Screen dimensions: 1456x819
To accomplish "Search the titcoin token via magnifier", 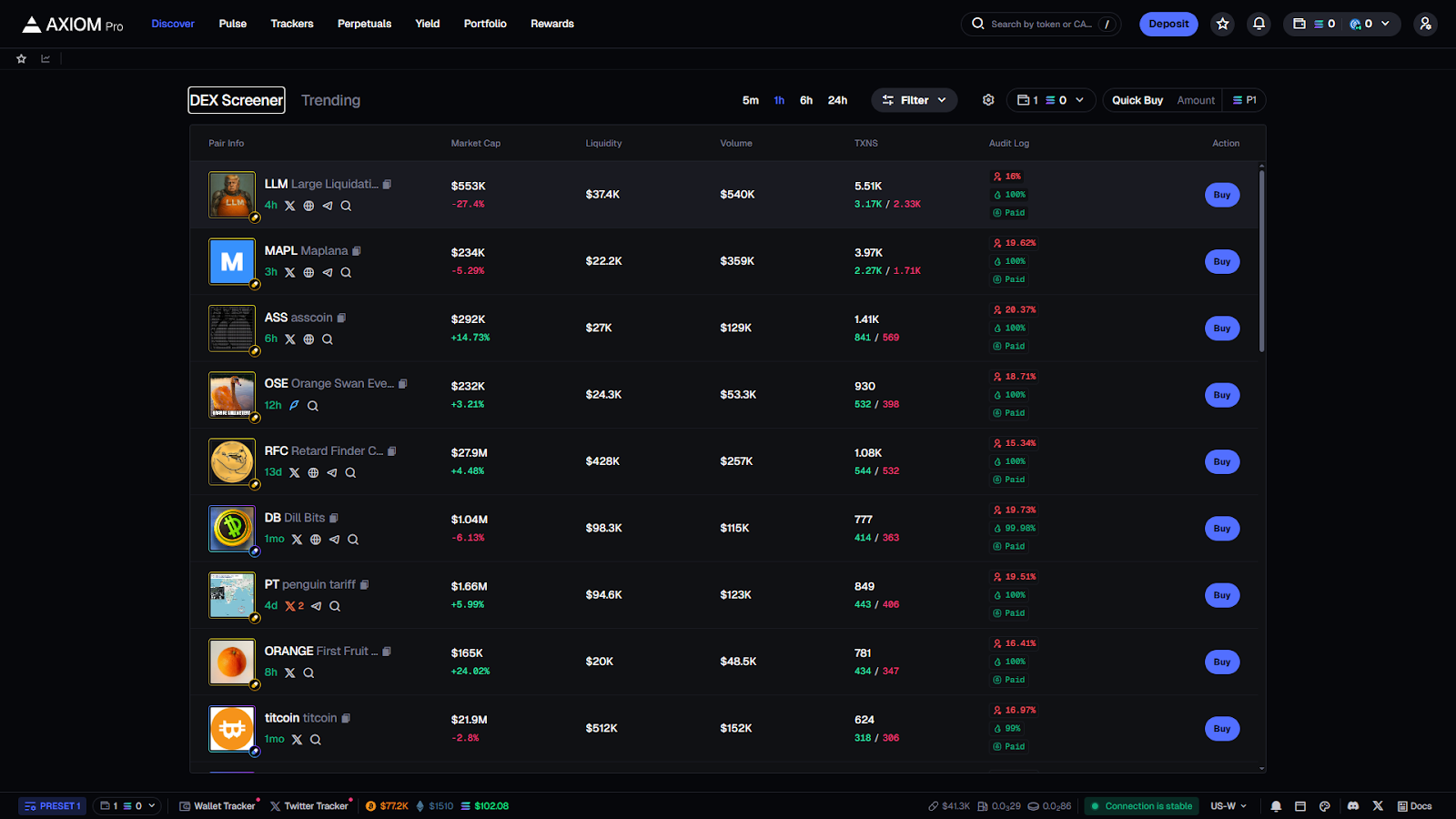I will tap(316, 740).
